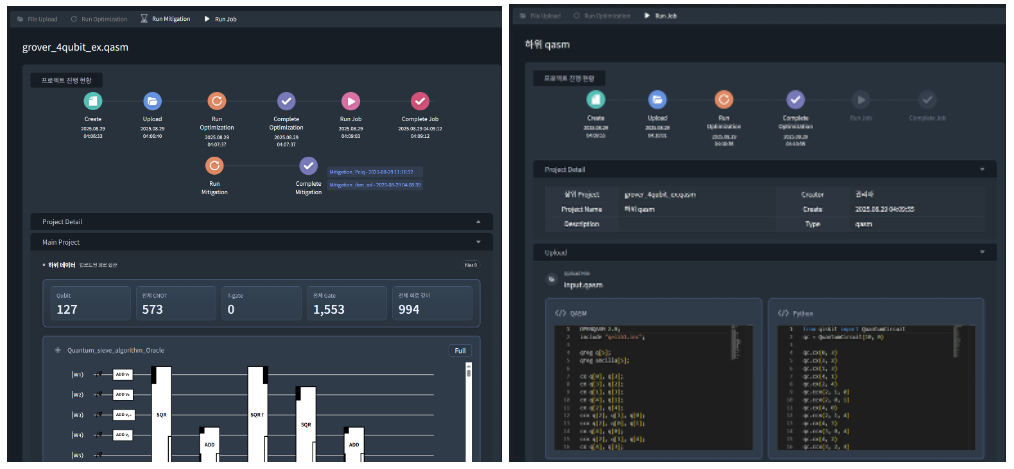Click the pink Run Job play step icon
The height and width of the screenshot is (469, 1014).
click(350, 100)
